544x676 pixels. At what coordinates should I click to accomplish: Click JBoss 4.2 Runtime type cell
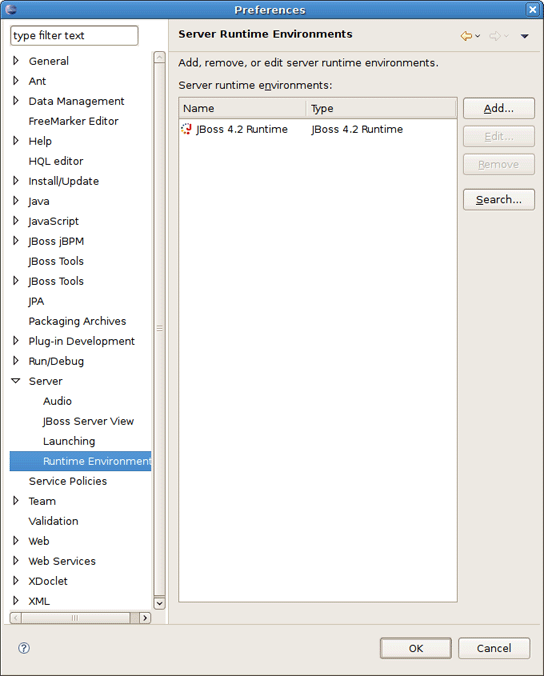coord(357,129)
